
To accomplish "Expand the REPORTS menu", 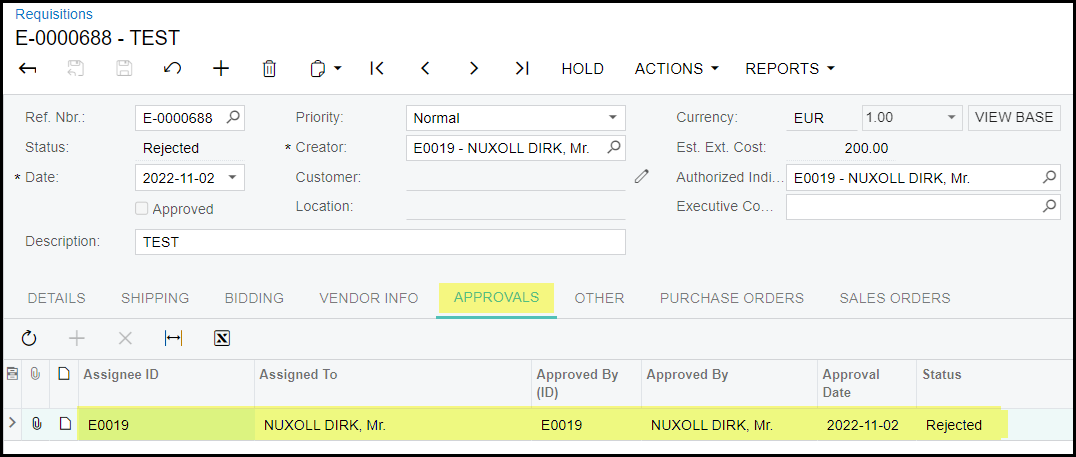I will [789, 69].
